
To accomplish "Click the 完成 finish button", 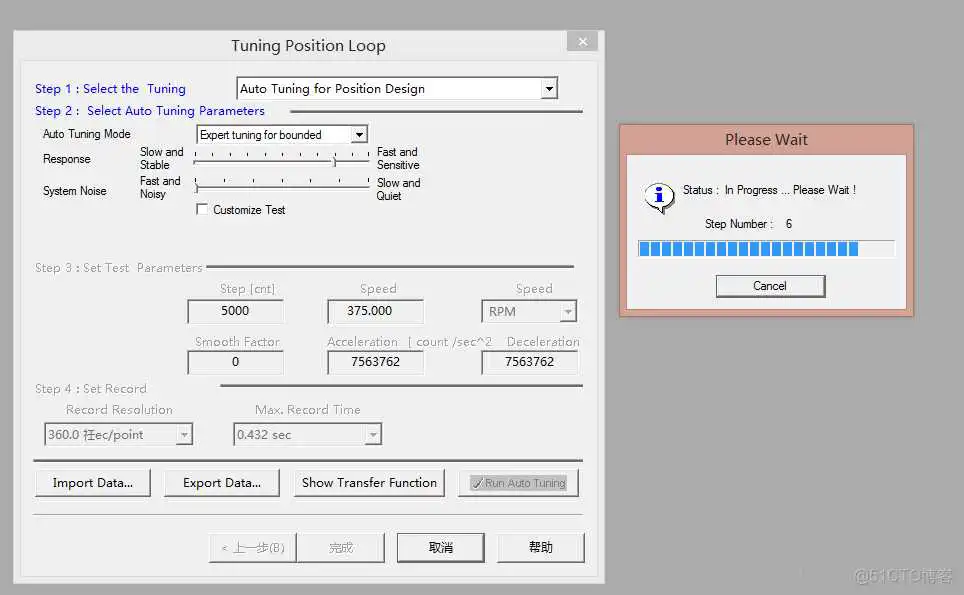I will [341, 547].
